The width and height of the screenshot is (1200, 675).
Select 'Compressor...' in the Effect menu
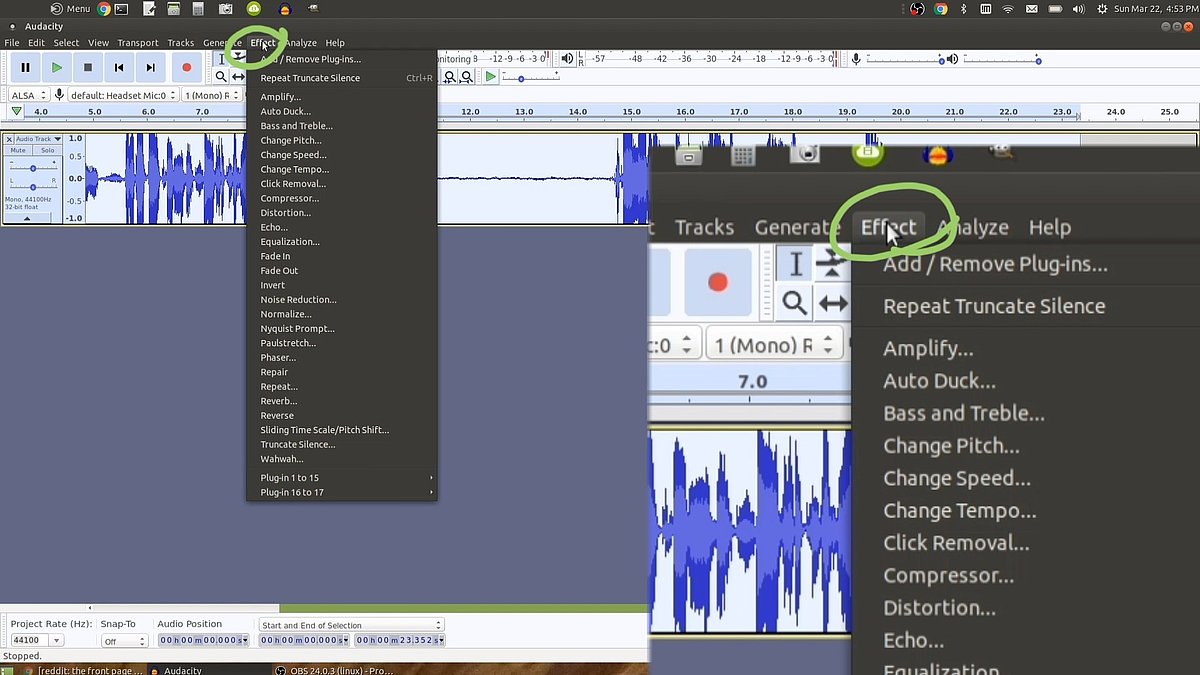(x=342, y=198)
